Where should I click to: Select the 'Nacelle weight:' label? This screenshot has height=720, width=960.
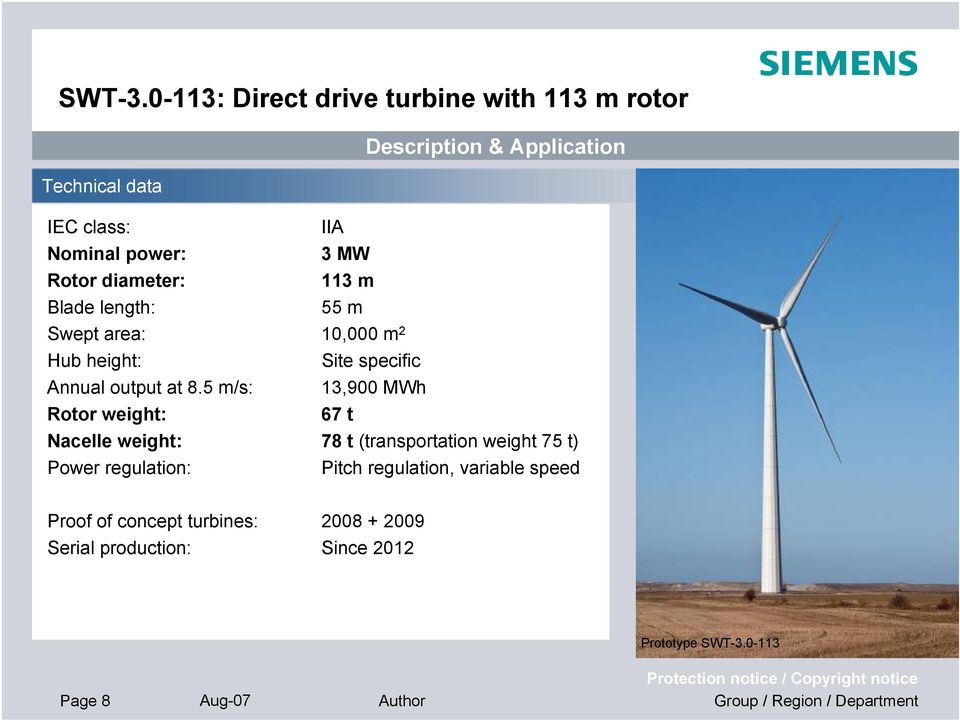point(114,441)
